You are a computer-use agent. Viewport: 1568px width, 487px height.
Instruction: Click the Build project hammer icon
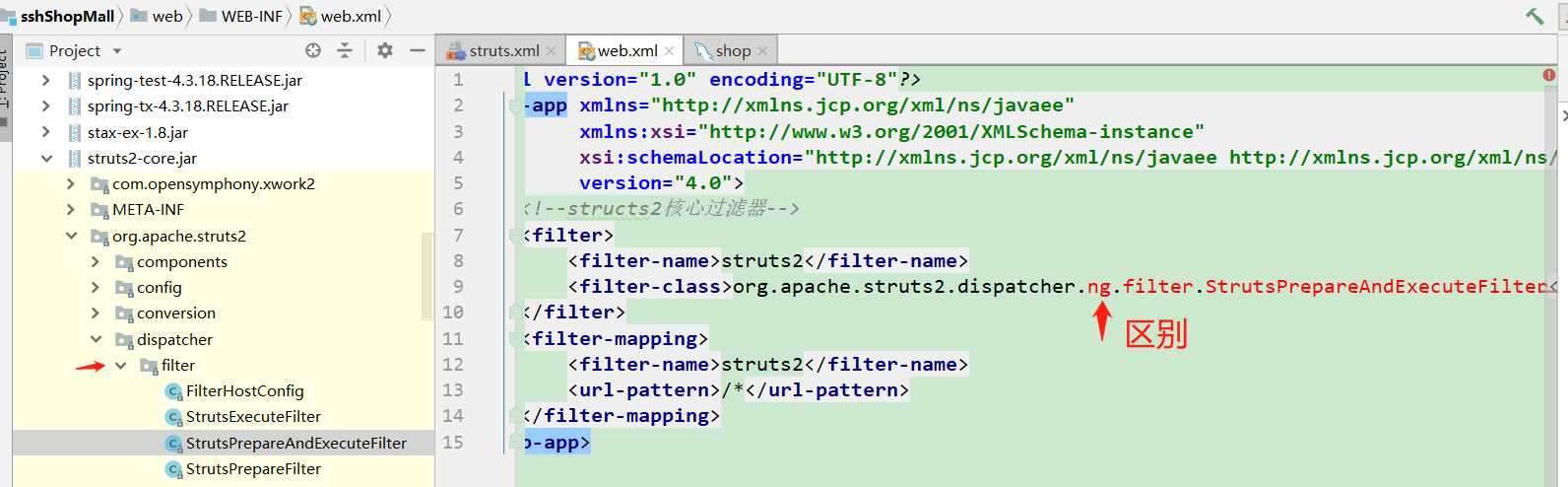click(1535, 16)
